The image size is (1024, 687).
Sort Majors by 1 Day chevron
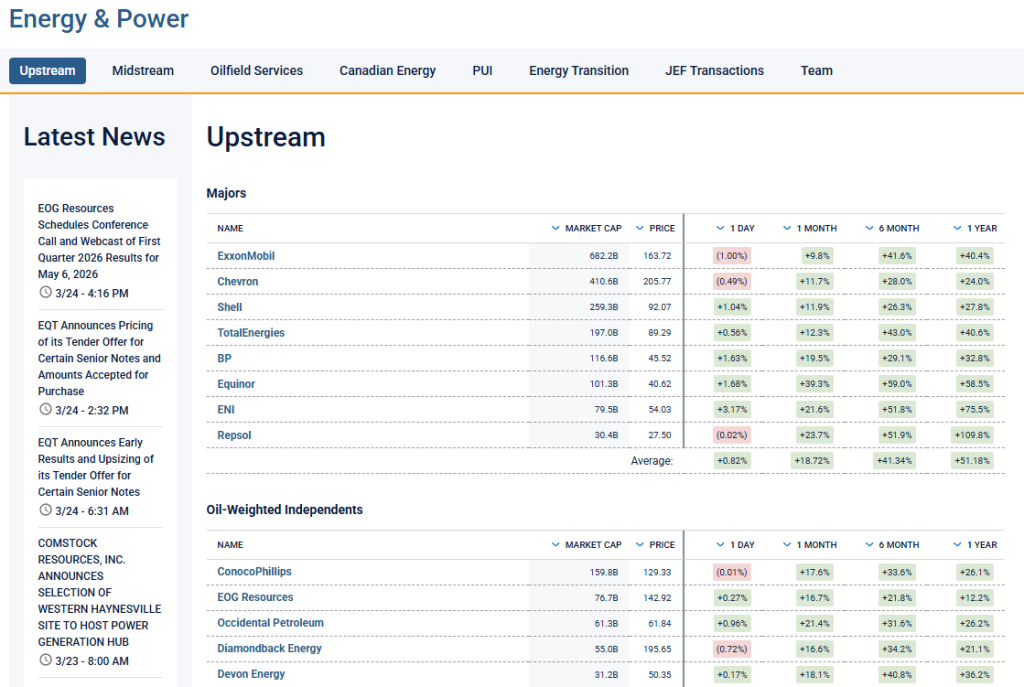coord(720,228)
